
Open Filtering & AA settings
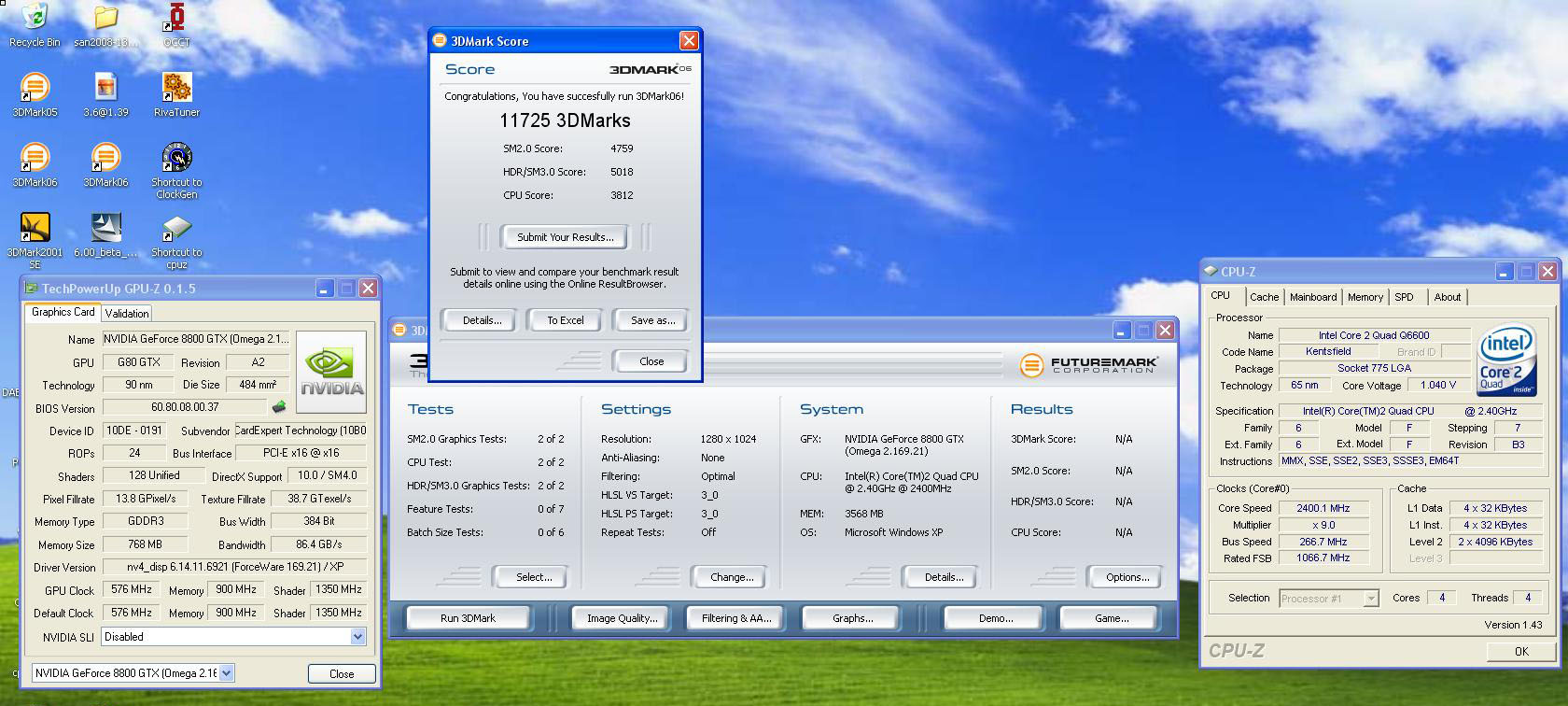pyautogui.click(x=736, y=618)
